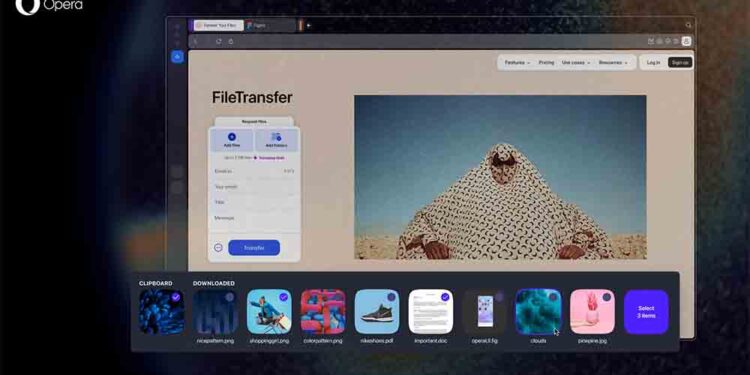The width and height of the screenshot is (750, 375).
Task: Select the clouds thumbnail
Action: coord(539,312)
